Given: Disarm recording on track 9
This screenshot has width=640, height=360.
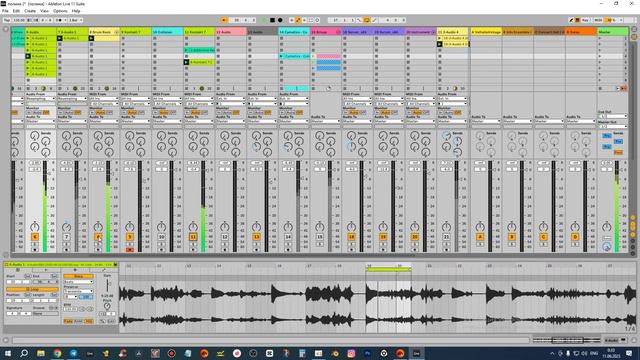Looking at the screenshot, I should pos(130,249).
